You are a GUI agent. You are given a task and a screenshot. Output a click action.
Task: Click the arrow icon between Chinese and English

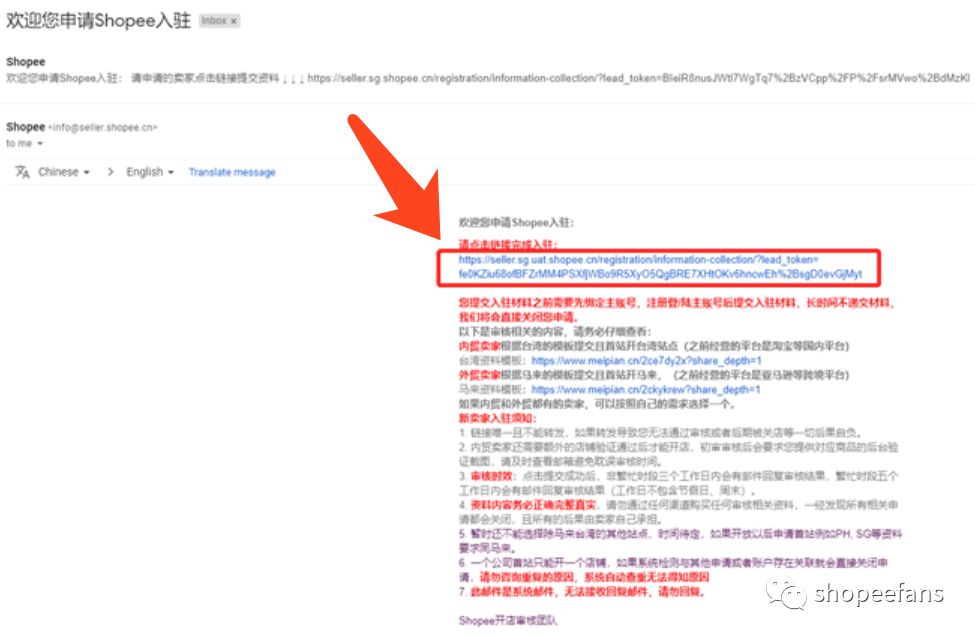[x=110, y=172]
